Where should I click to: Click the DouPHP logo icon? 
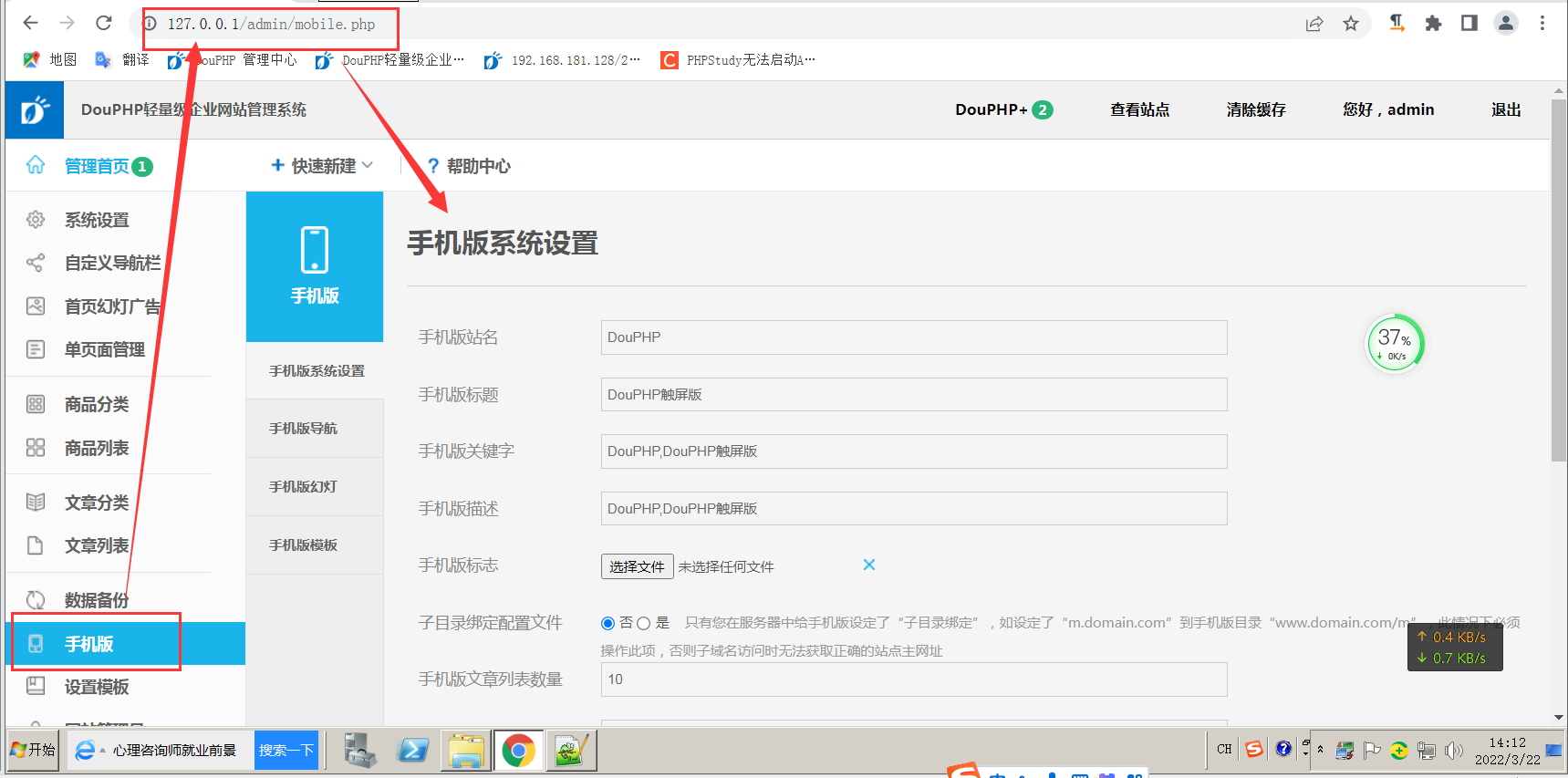coord(35,110)
